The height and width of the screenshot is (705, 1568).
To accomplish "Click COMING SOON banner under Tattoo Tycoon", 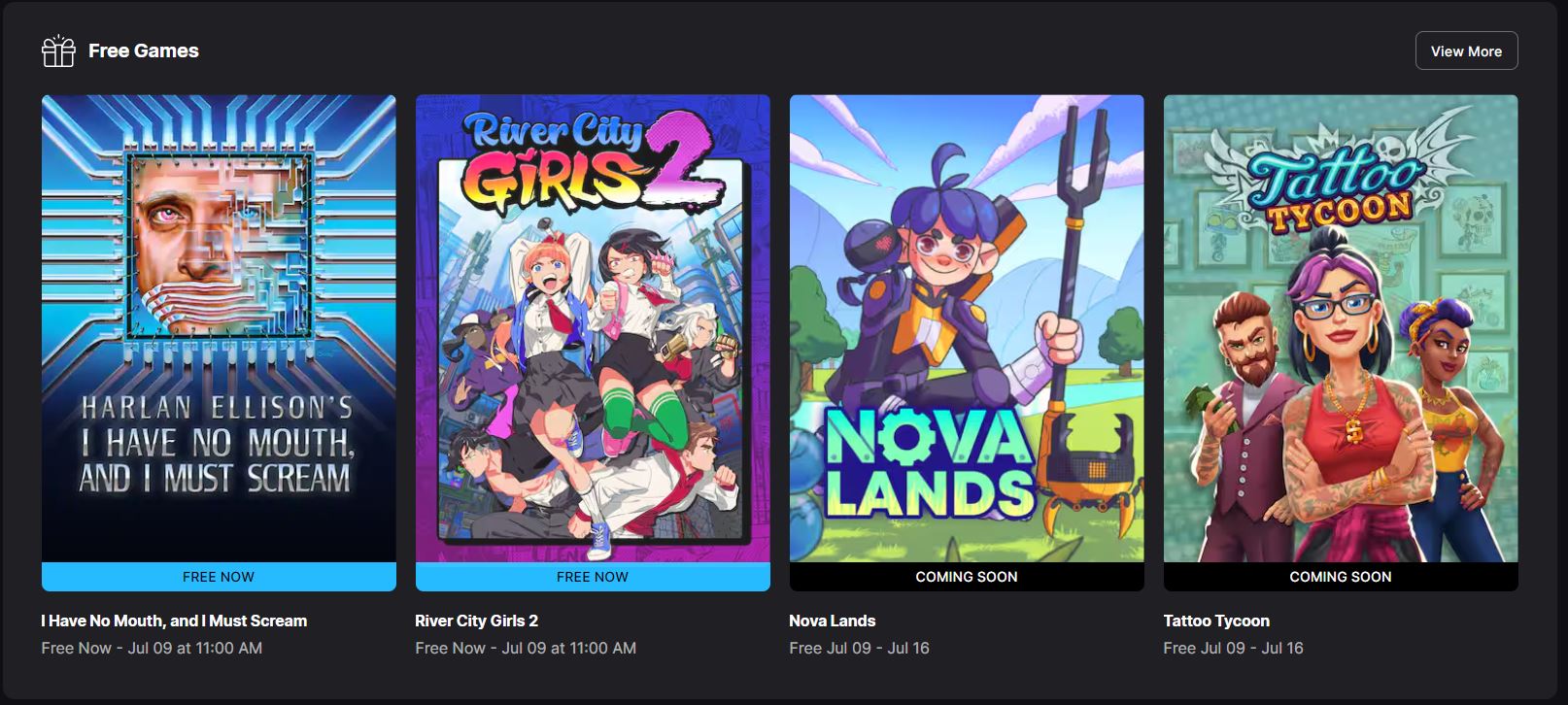I will click(x=1341, y=577).
